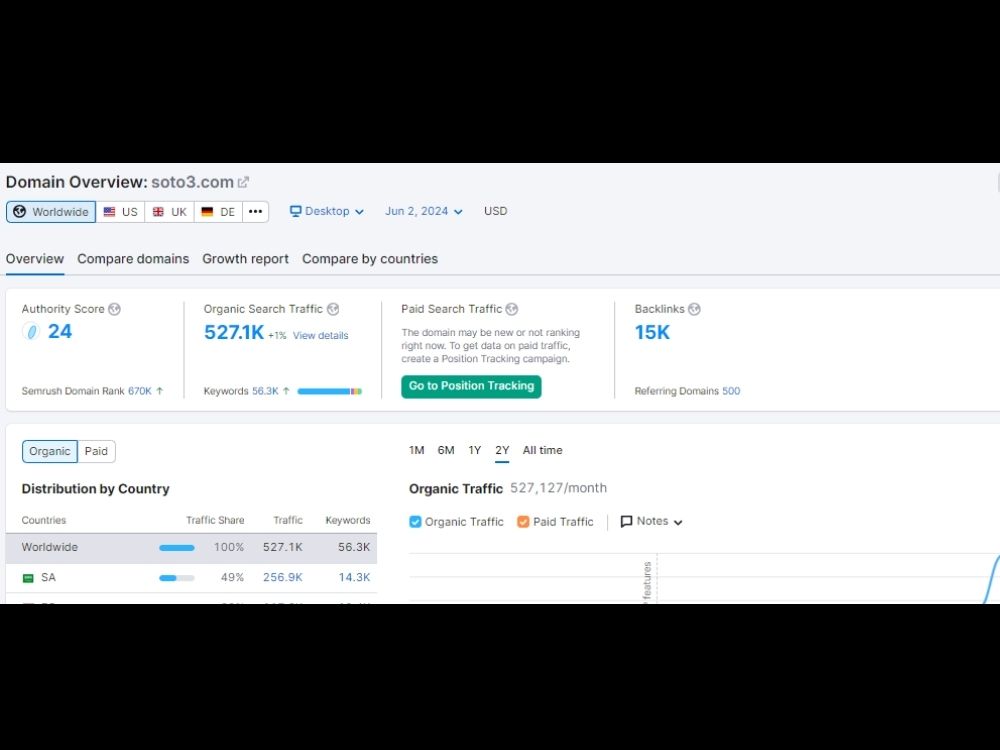The image size is (1000, 750).
Task: Open the Desktop device dropdown
Action: [x=327, y=211]
